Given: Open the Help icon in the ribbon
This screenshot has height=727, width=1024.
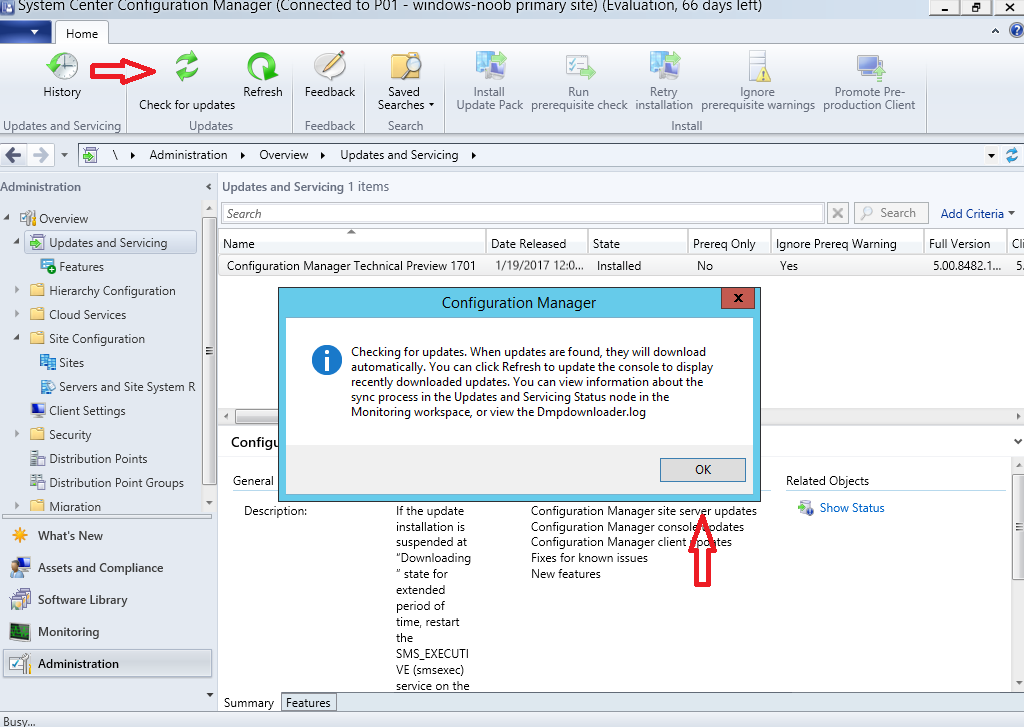Looking at the screenshot, I should (x=1017, y=31).
